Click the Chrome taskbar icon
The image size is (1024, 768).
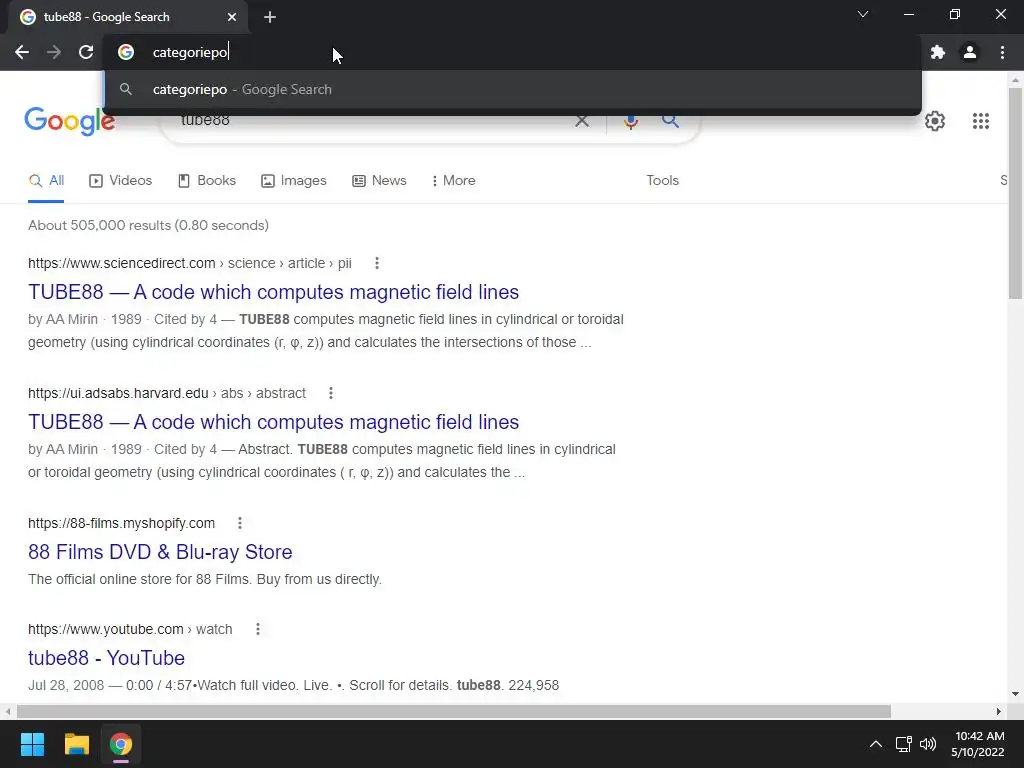tap(120, 744)
